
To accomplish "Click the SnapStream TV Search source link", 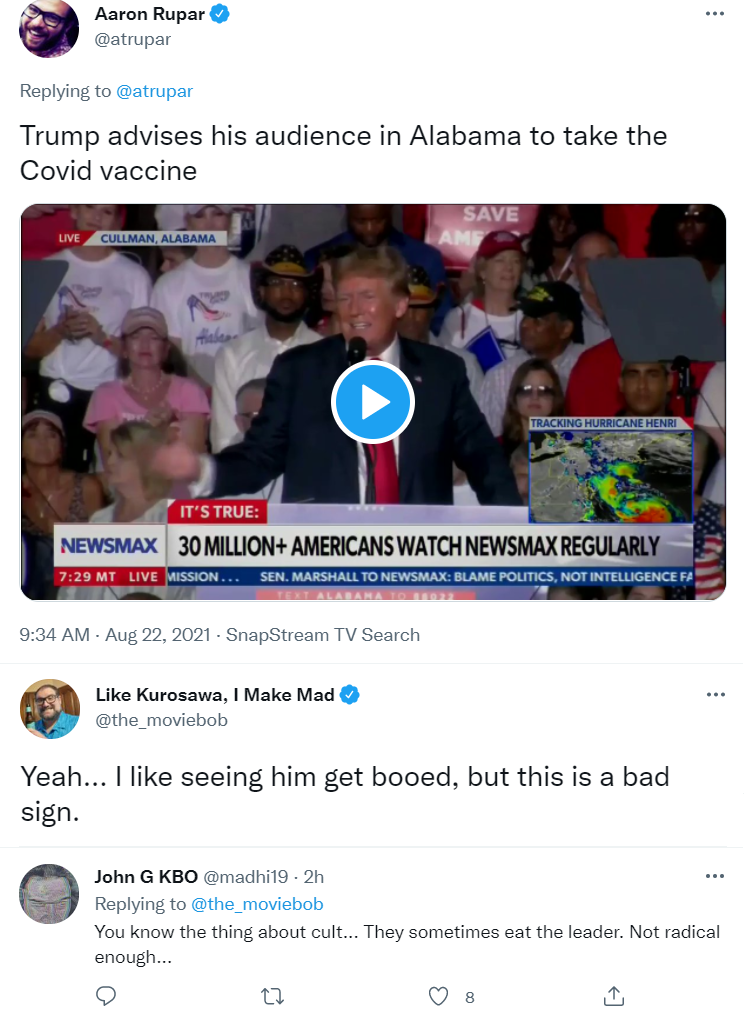I will coord(323,634).
